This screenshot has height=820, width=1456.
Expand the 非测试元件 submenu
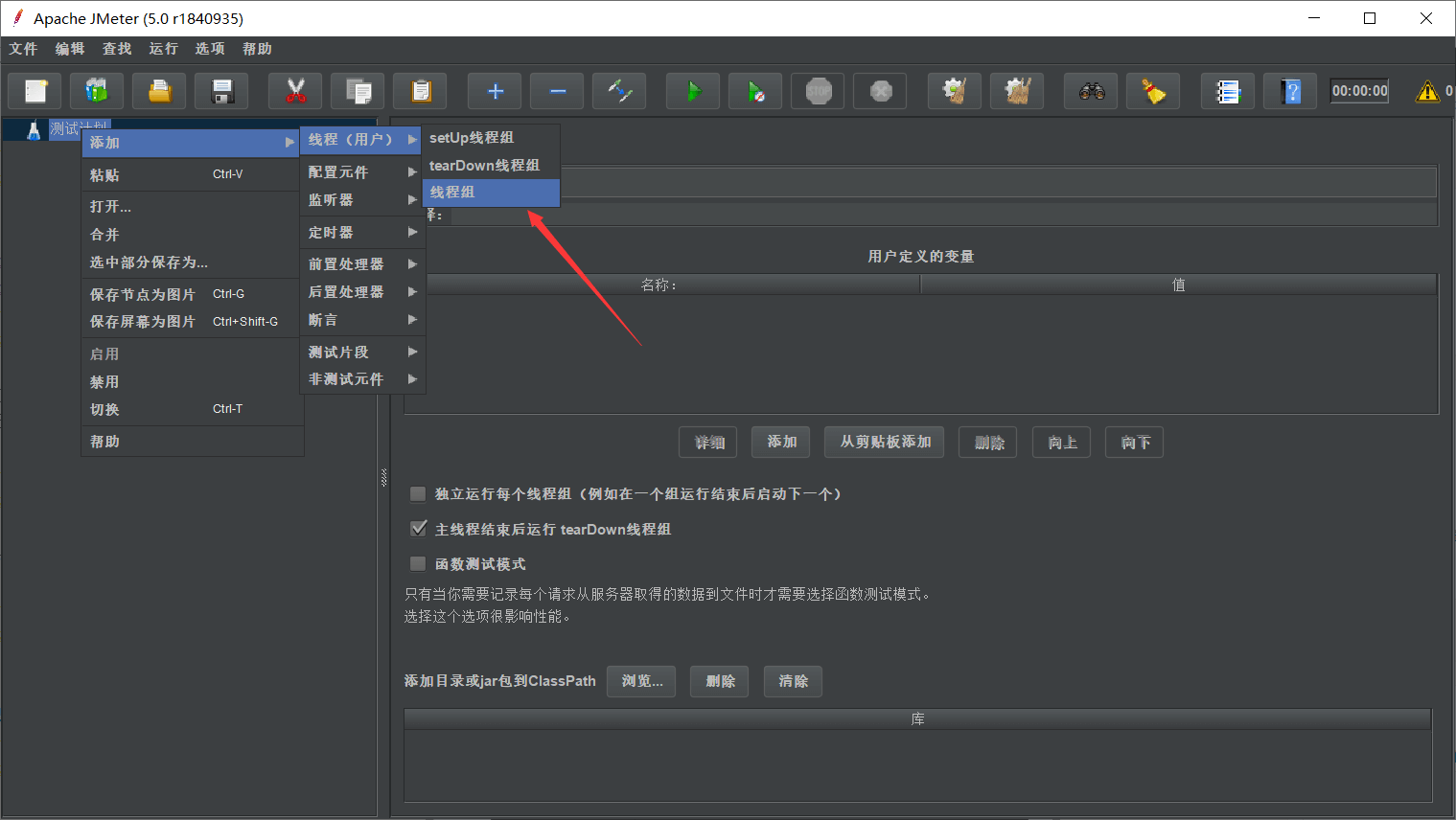coord(362,379)
